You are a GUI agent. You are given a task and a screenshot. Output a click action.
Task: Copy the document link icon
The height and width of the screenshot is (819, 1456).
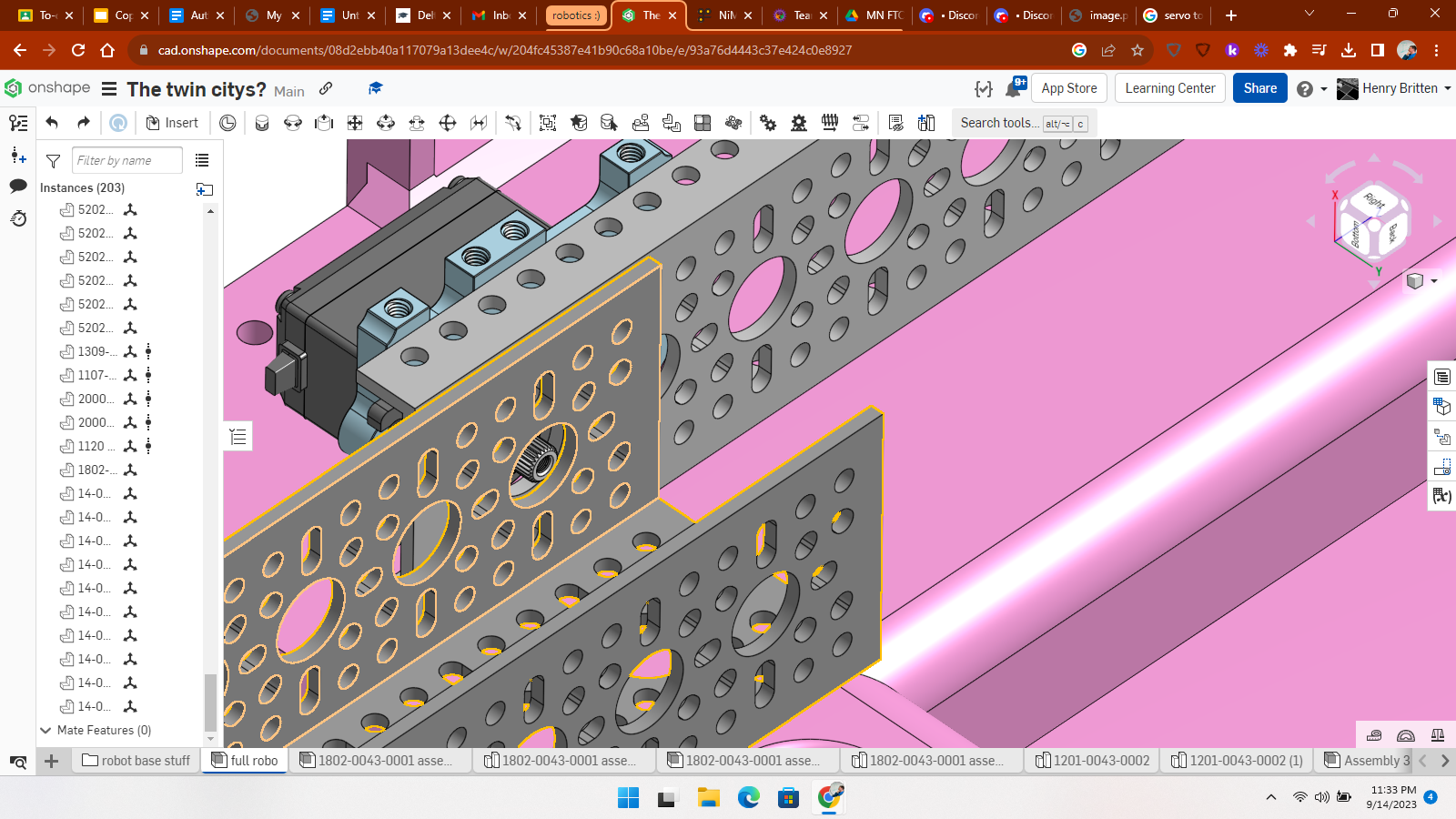[x=326, y=88]
